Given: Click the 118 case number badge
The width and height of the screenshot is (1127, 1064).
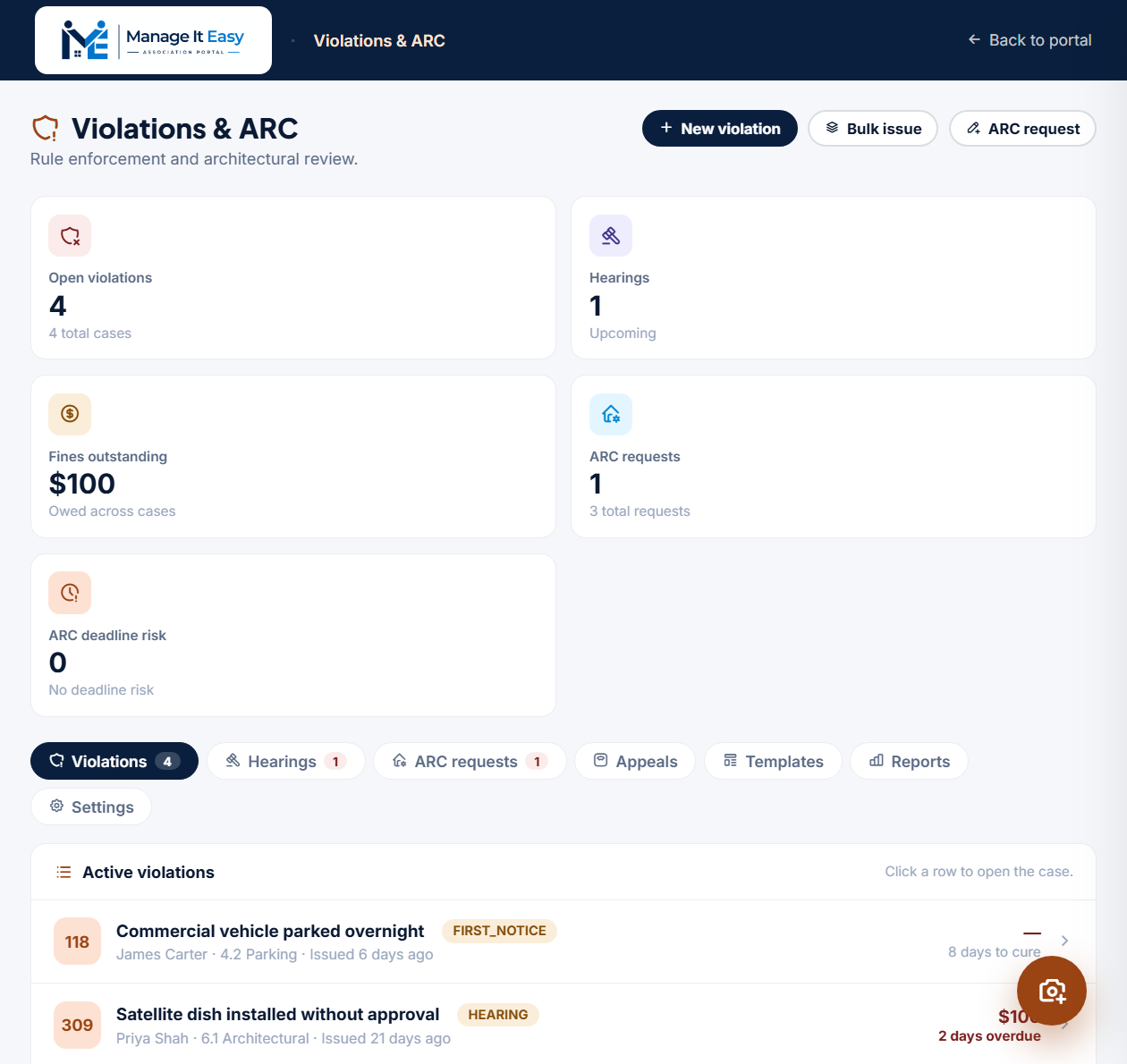Looking at the screenshot, I should 77,942.
